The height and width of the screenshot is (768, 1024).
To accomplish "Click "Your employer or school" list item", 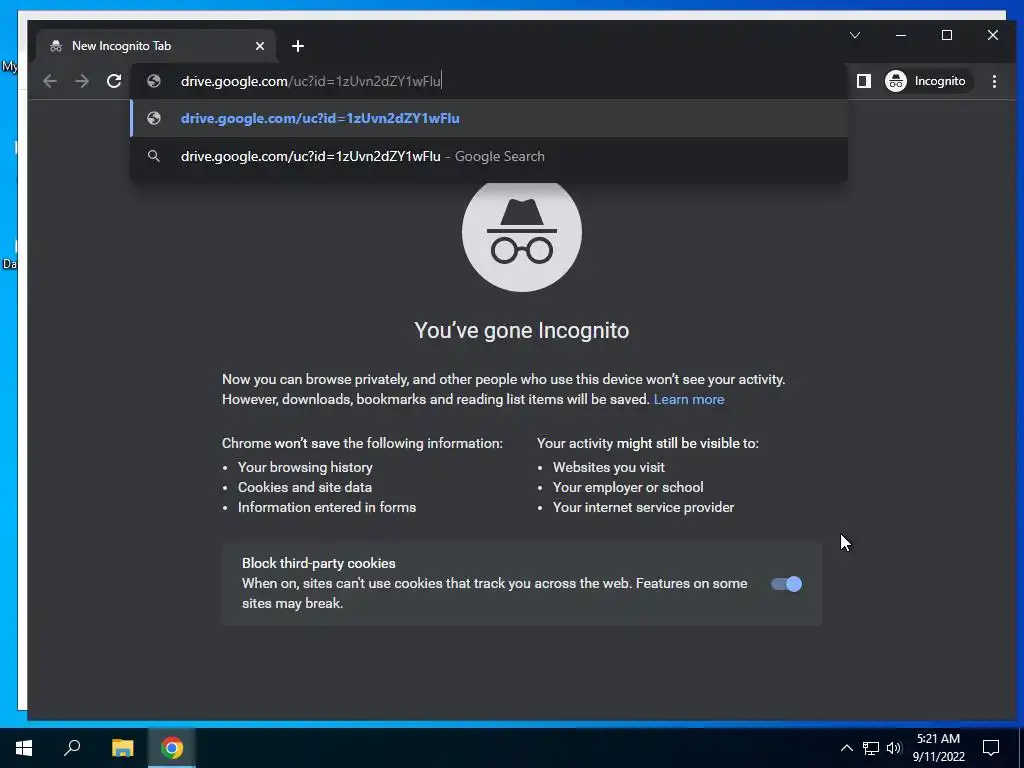I will [628, 487].
